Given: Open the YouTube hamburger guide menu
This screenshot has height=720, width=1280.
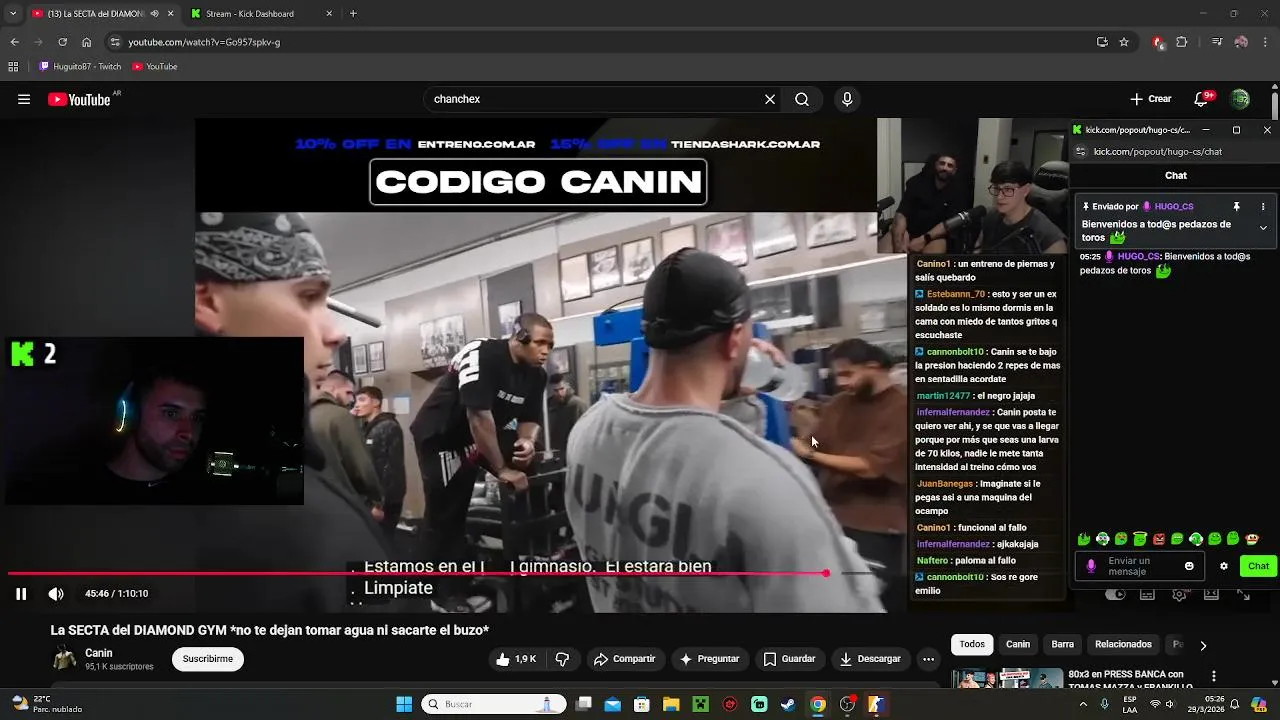Looking at the screenshot, I should pos(24,99).
